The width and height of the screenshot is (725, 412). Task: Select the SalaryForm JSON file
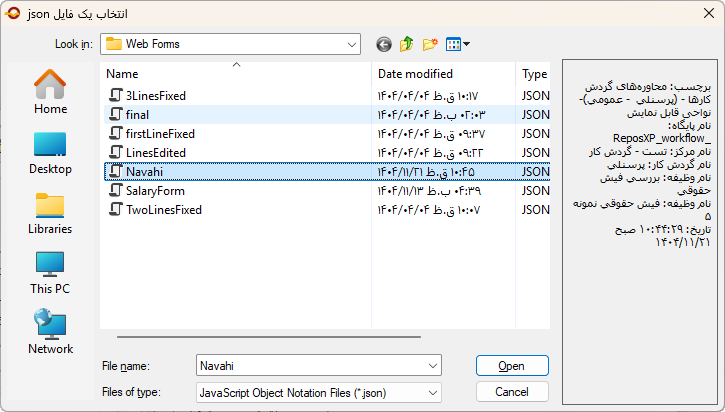(155, 191)
